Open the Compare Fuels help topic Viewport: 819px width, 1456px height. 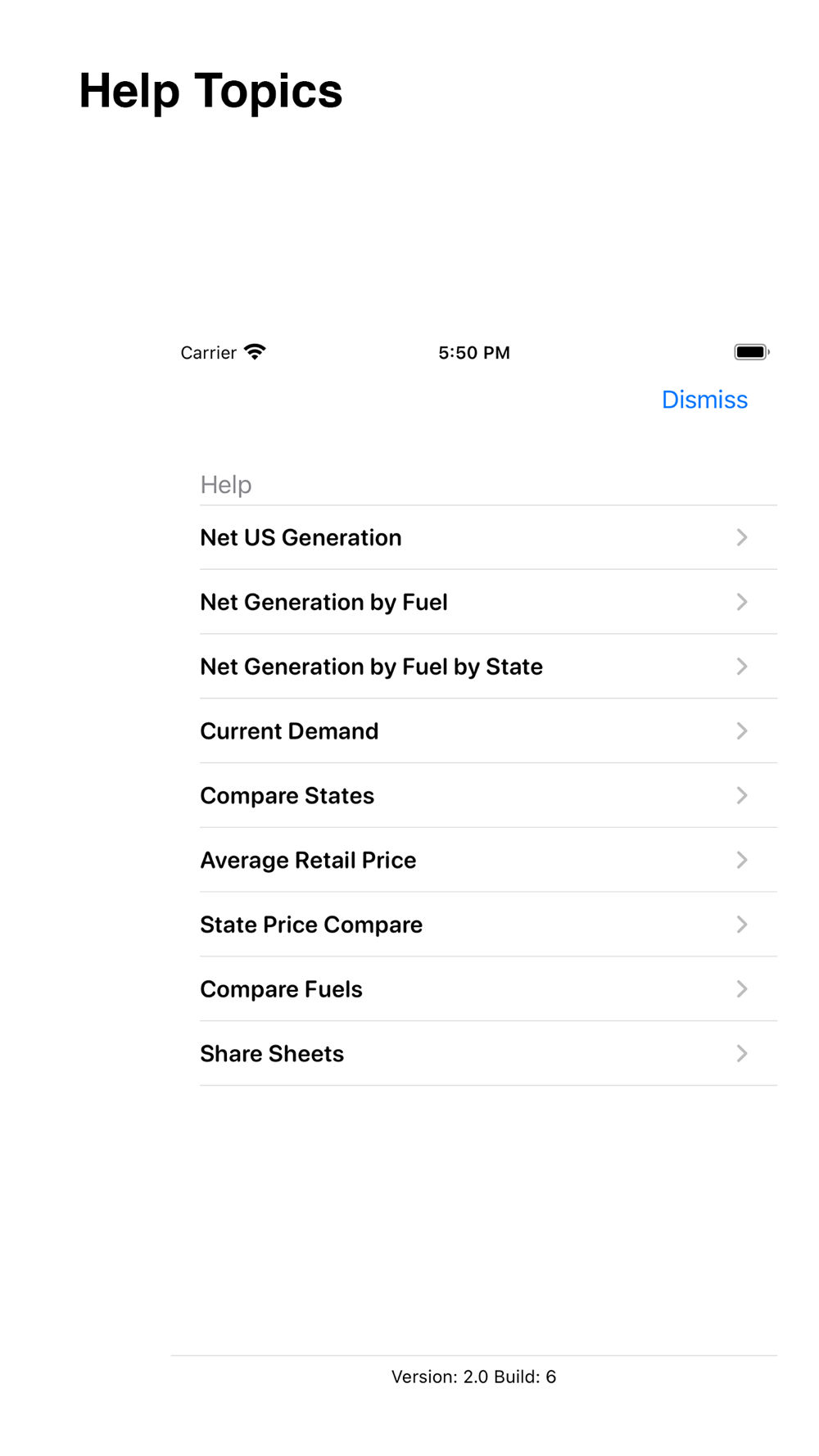click(x=282, y=990)
